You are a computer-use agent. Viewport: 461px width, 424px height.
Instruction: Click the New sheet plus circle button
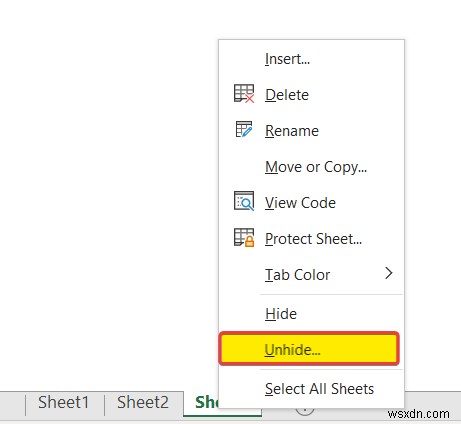[x=305, y=411]
